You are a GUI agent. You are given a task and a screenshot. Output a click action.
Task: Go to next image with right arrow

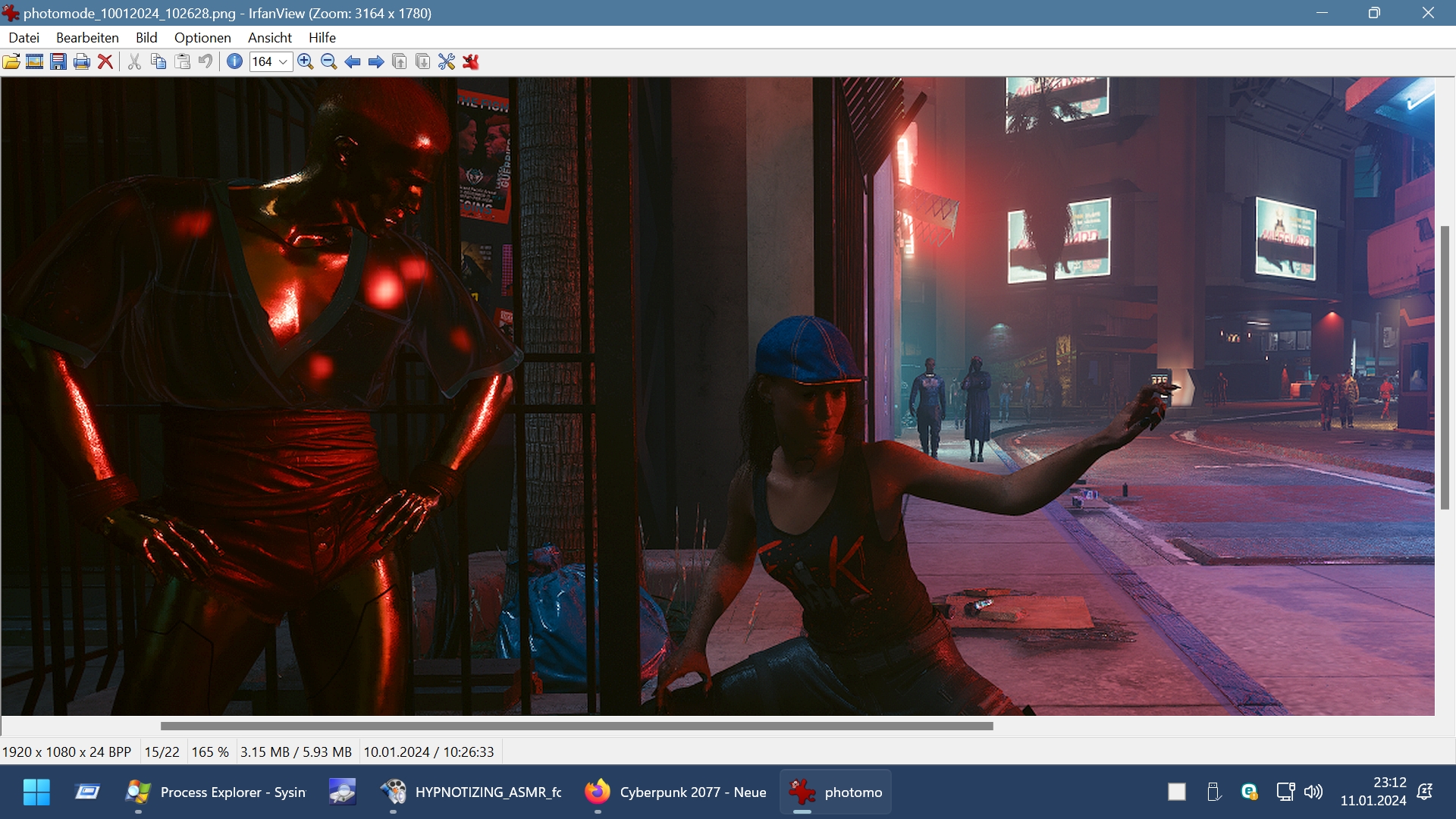(x=376, y=61)
